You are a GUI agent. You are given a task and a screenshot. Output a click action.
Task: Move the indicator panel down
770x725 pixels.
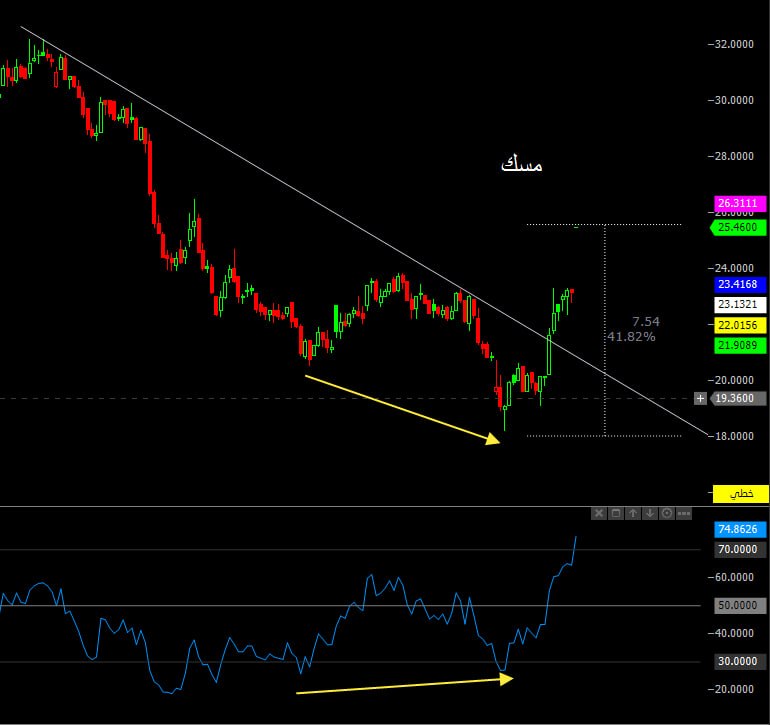650,514
